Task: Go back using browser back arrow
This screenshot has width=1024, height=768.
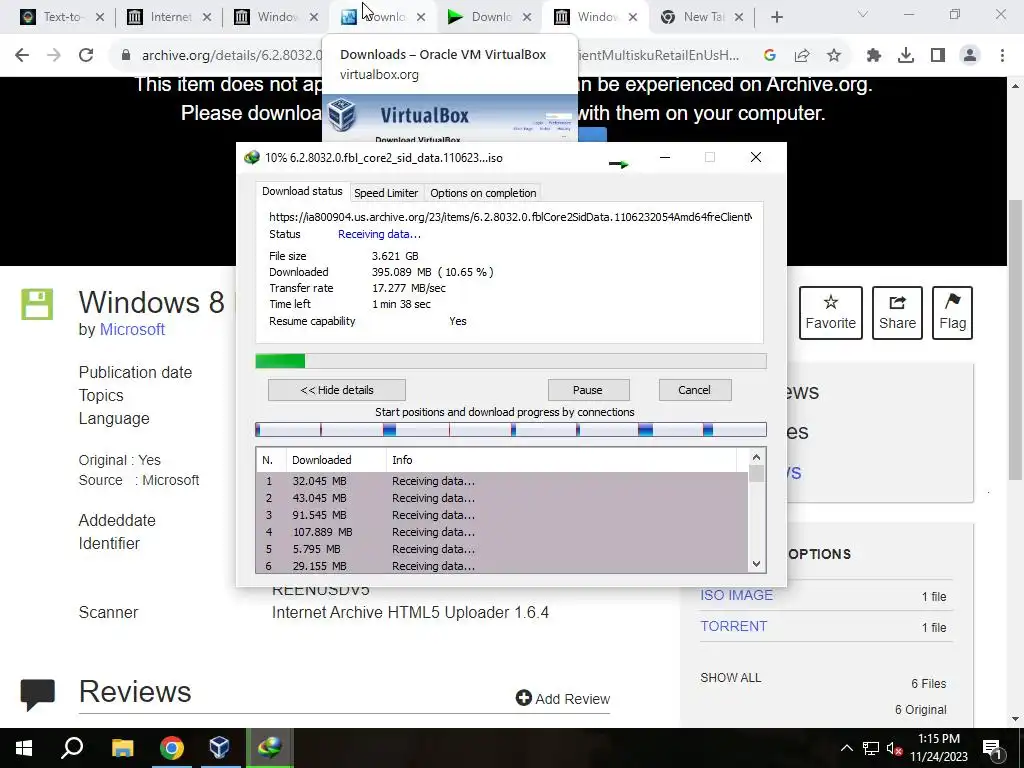Action: tap(22, 56)
